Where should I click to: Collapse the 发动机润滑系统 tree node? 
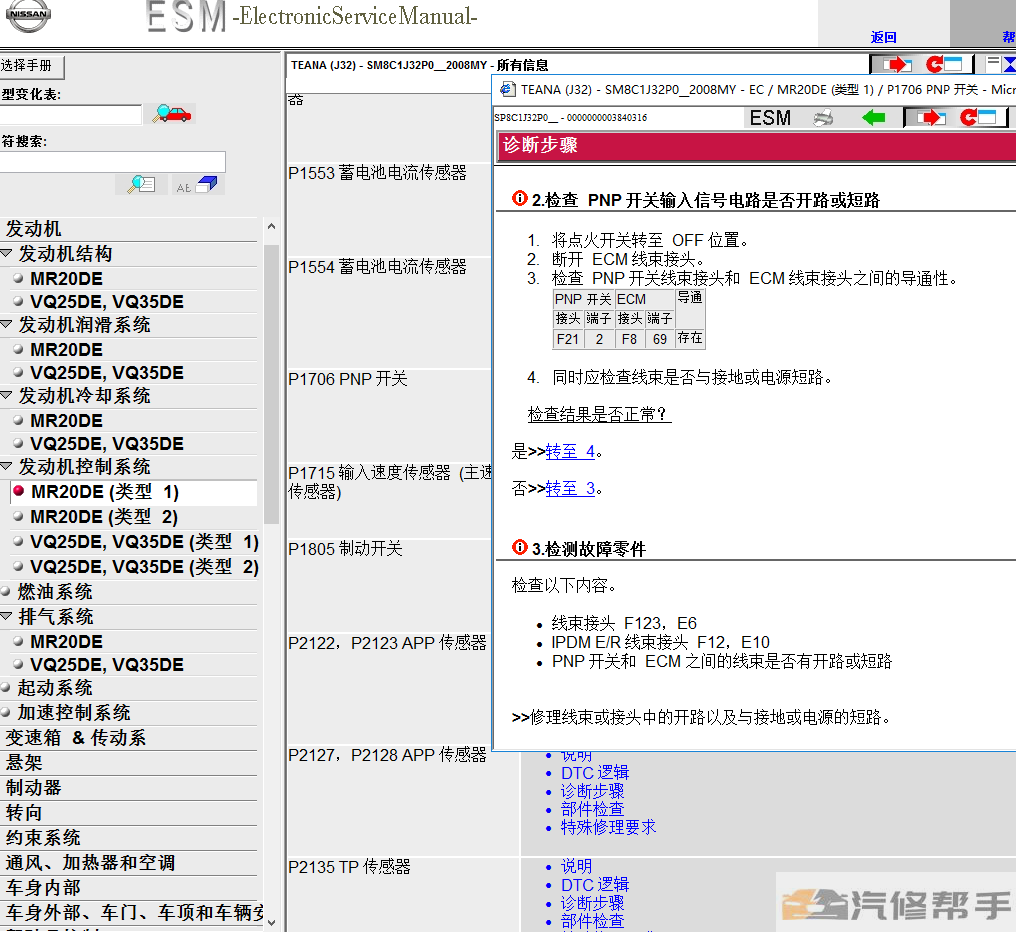click(x=6, y=324)
